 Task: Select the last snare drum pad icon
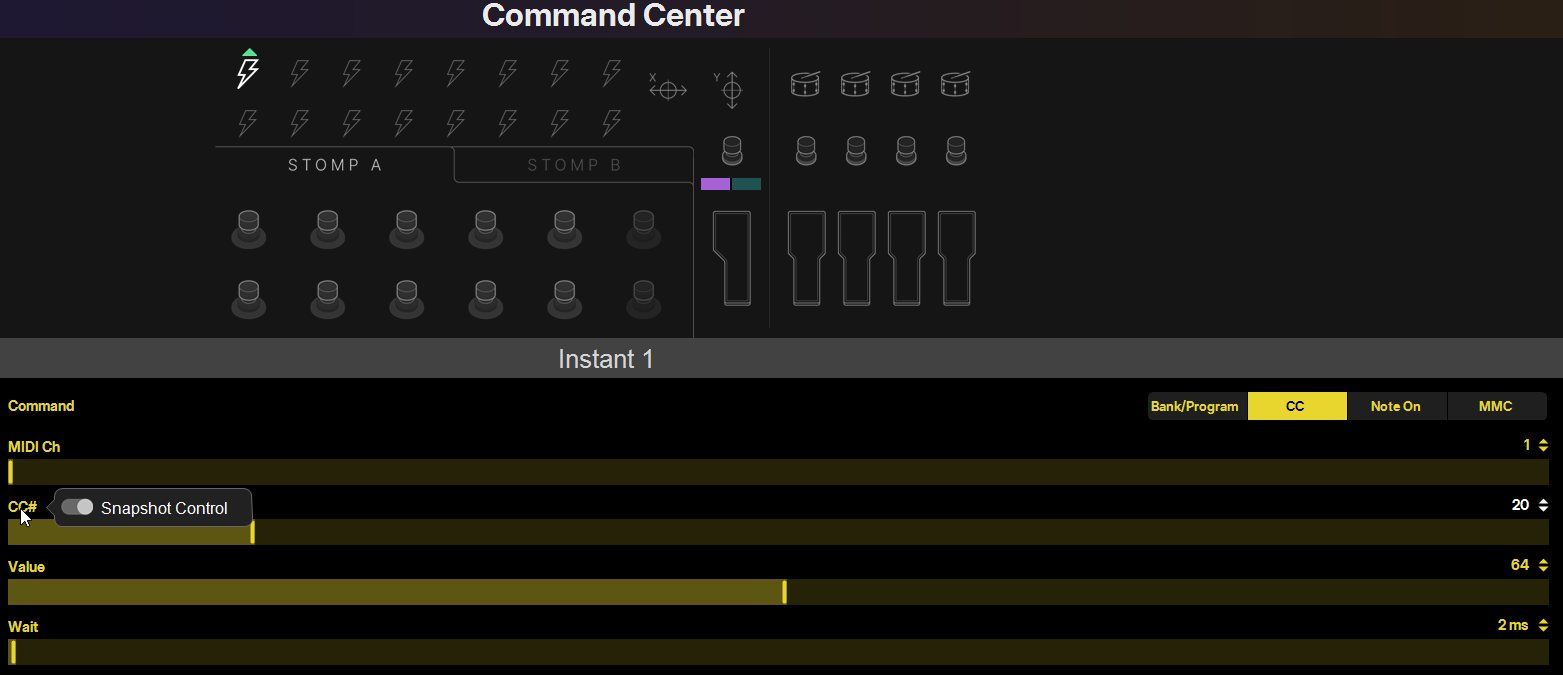955,84
